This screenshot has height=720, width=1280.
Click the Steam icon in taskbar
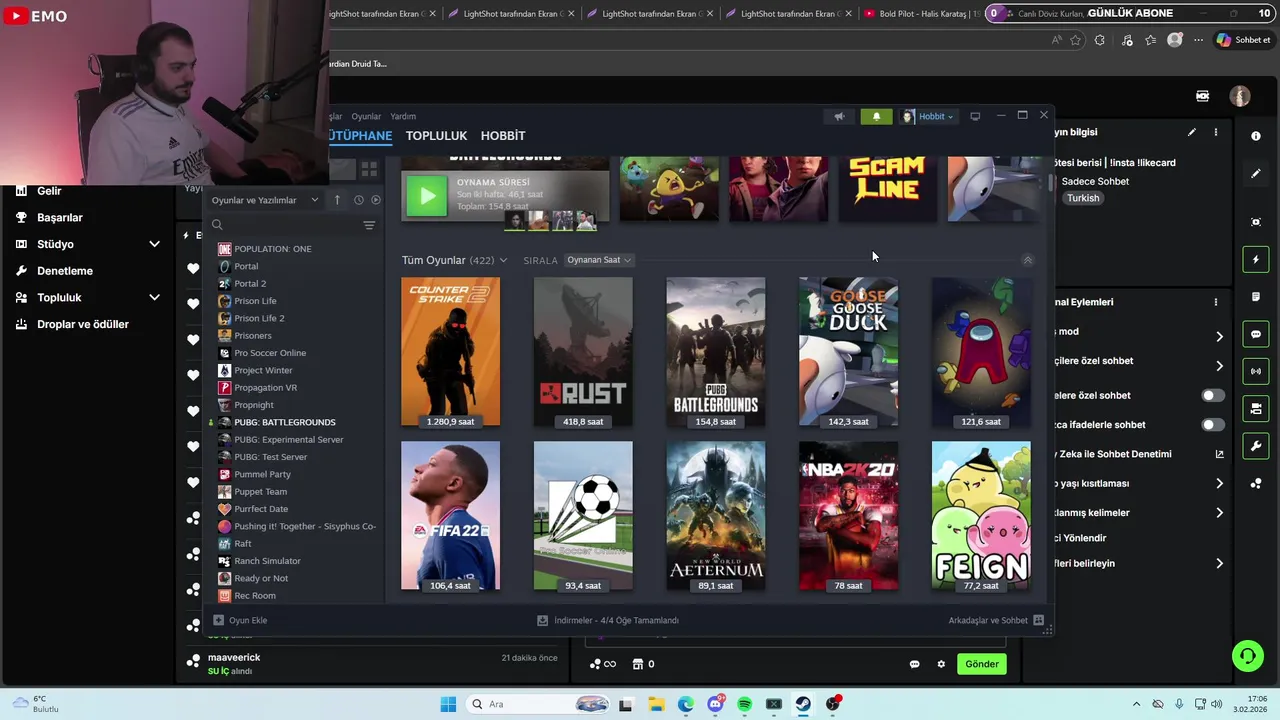803,704
